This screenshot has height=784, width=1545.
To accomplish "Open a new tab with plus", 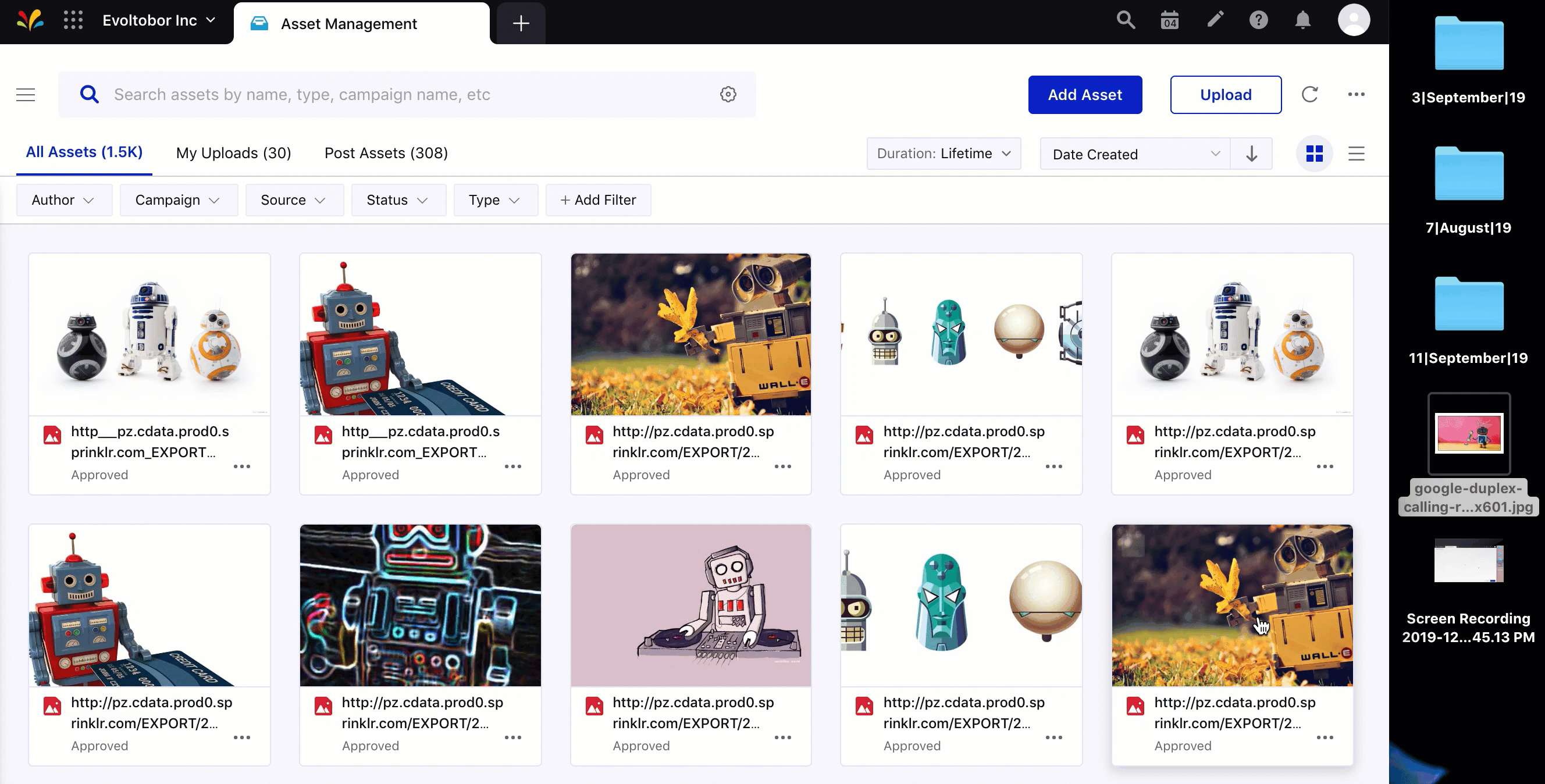I will tap(521, 23).
